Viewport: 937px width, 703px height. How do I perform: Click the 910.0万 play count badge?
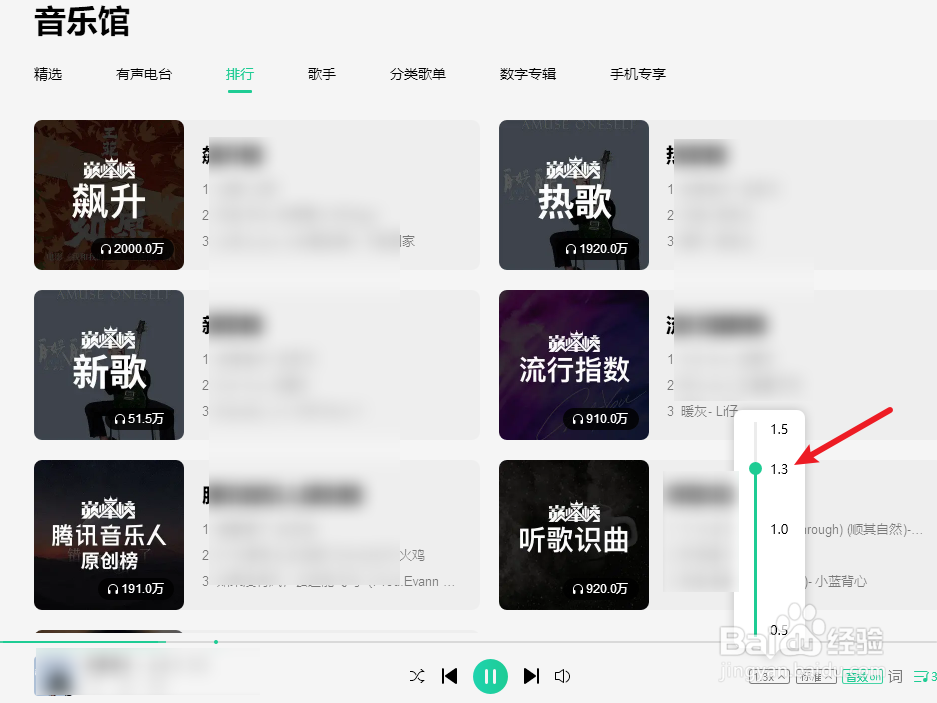click(x=600, y=419)
